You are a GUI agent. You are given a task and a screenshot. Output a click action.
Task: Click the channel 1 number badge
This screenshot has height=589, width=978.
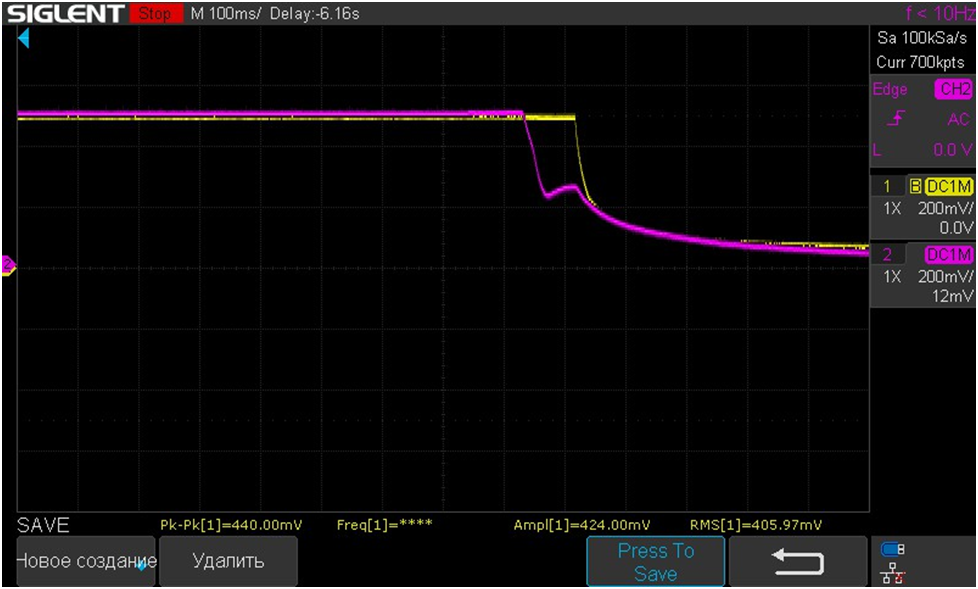887,186
